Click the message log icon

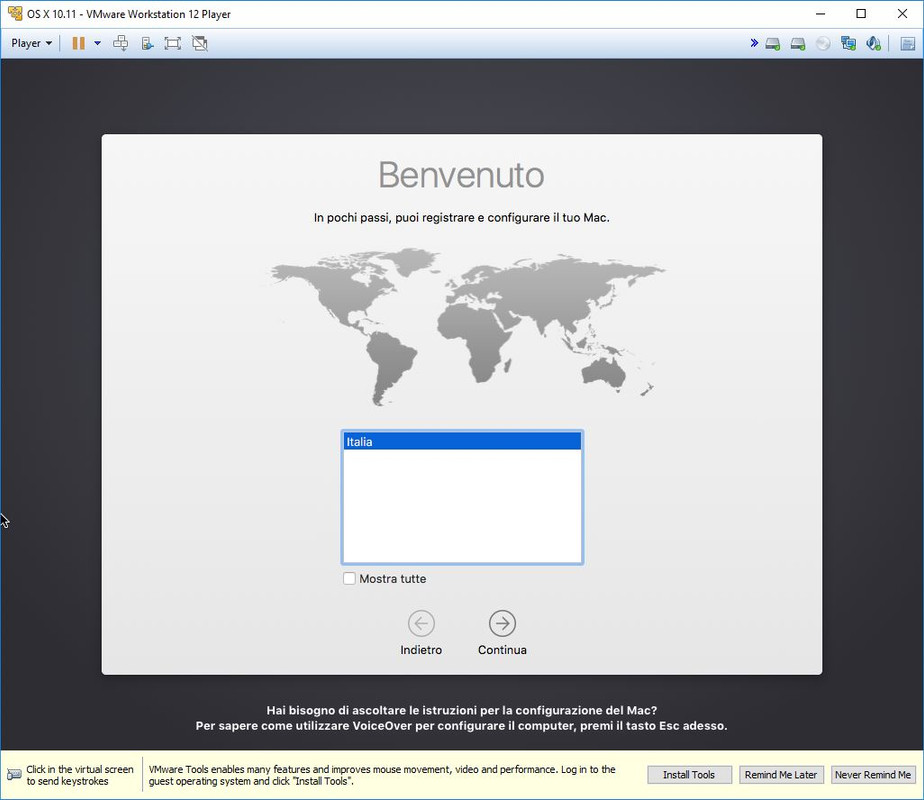[x=908, y=44]
